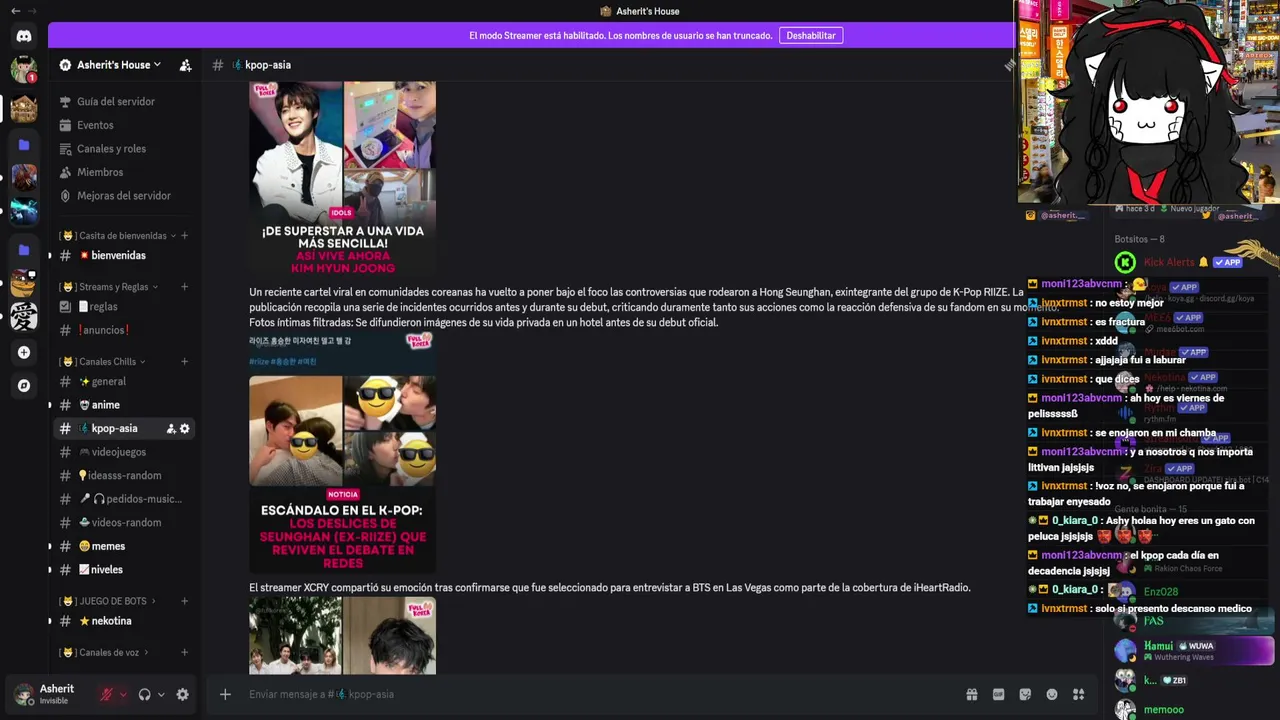Screen dimensions: 1280x720
Task: Switch to the ideasss-random channel
Action: pos(124,476)
